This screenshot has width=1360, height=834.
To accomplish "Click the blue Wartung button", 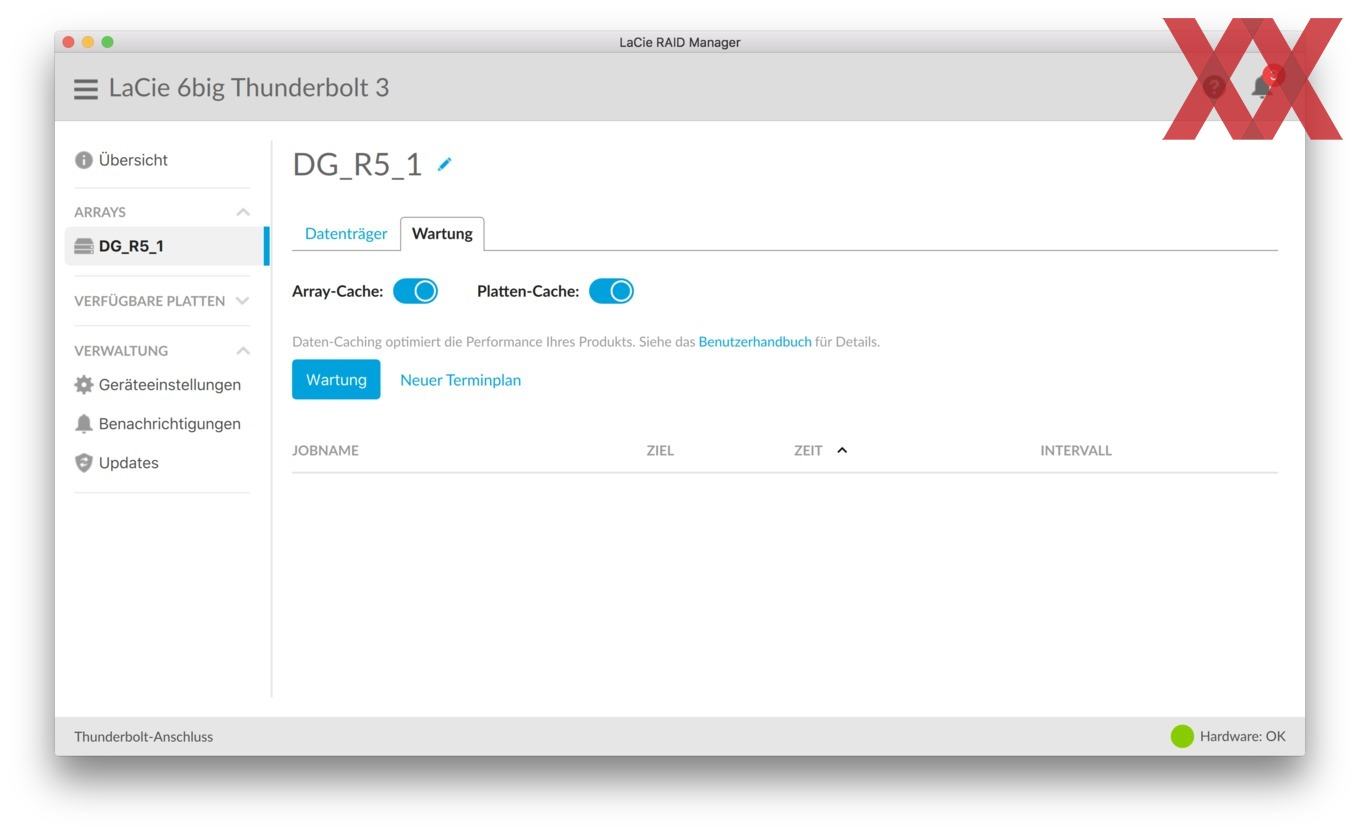I will pos(336,380).
